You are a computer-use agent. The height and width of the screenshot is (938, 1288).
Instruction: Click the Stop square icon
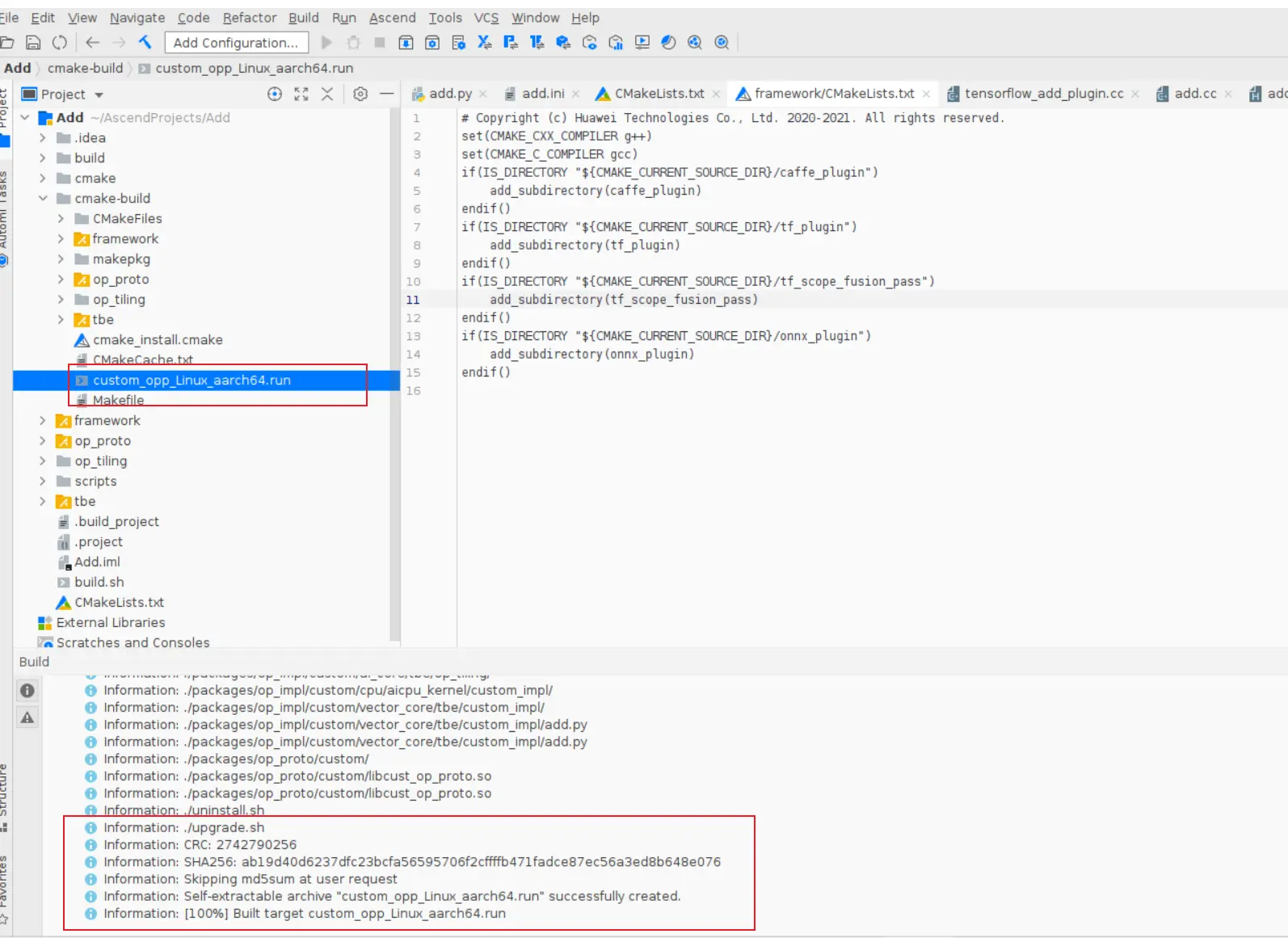[x=379, y=43]
